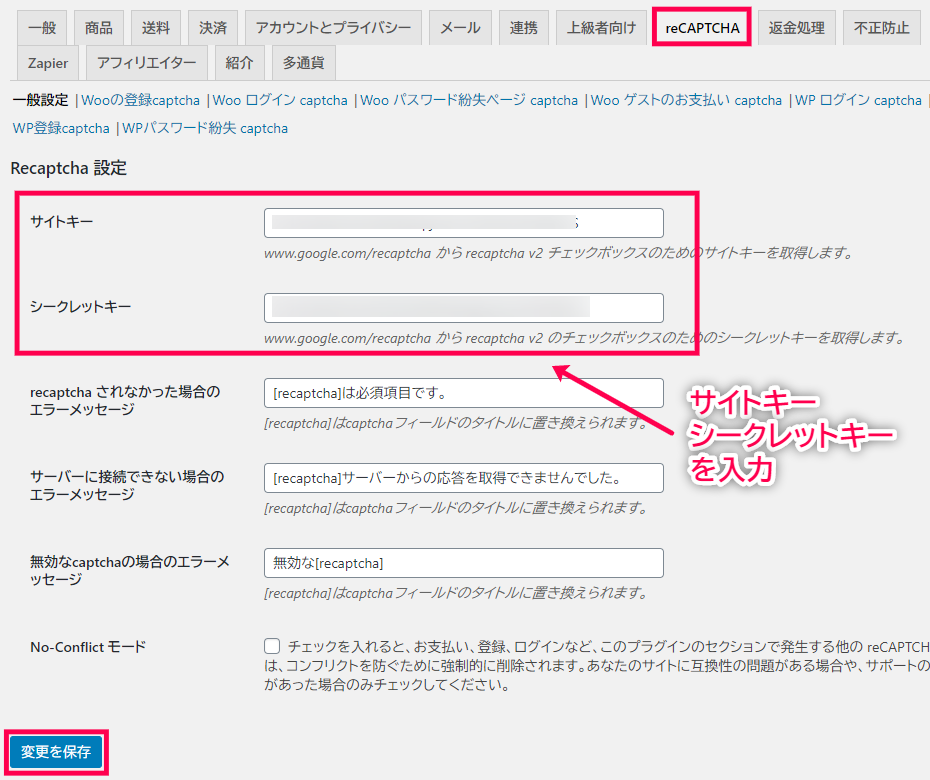Open Wooの登録captcha section link
Viewport: 930px width, 780px height.
click(x=141, y=100)
